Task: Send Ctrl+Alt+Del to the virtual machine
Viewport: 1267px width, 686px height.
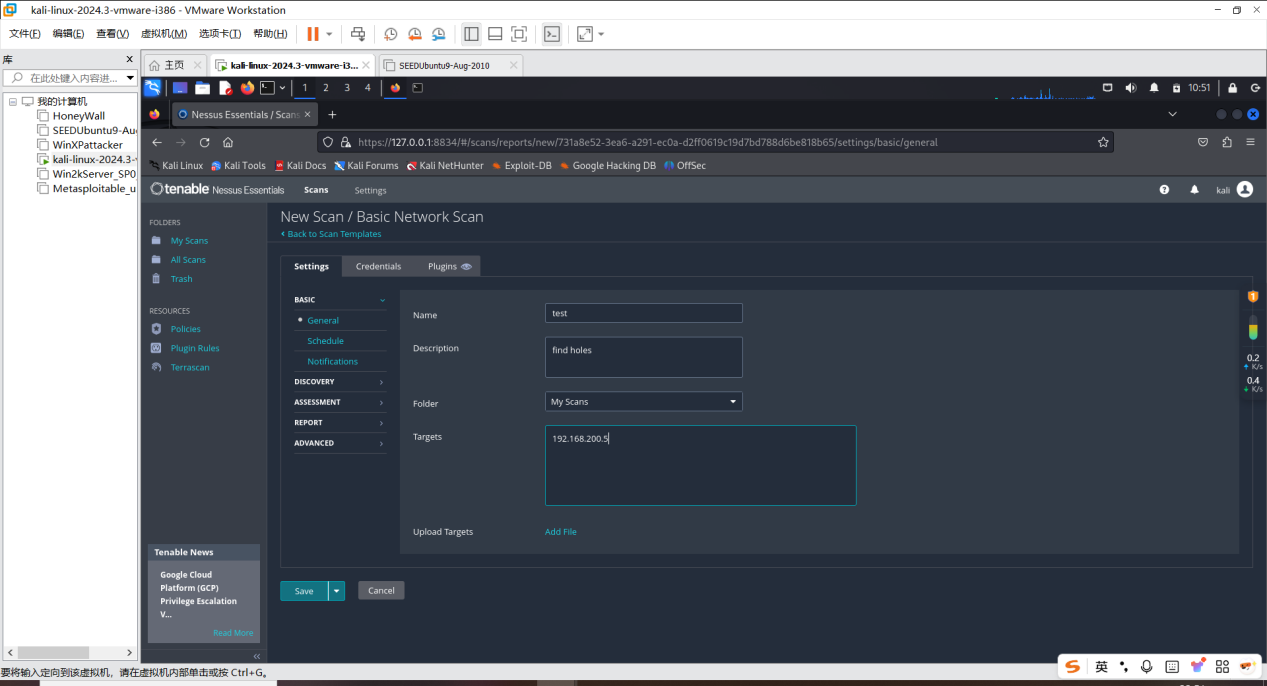Action: [x=358, y=34]
